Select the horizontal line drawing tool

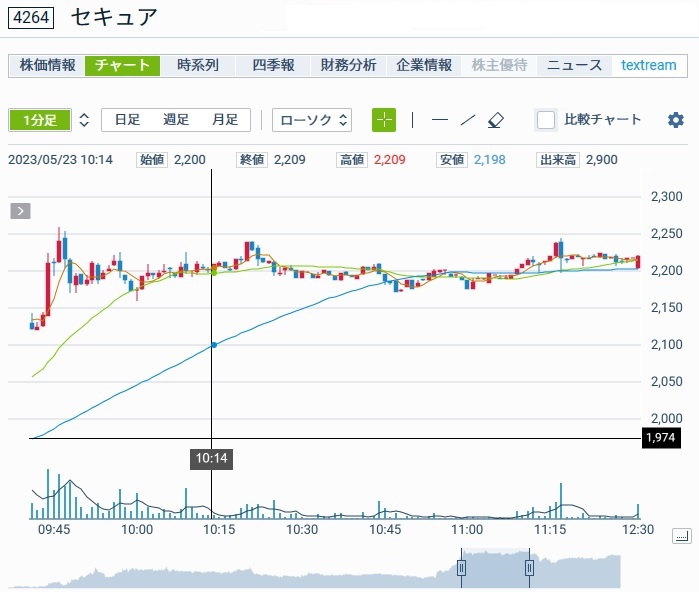coord(439,120)
